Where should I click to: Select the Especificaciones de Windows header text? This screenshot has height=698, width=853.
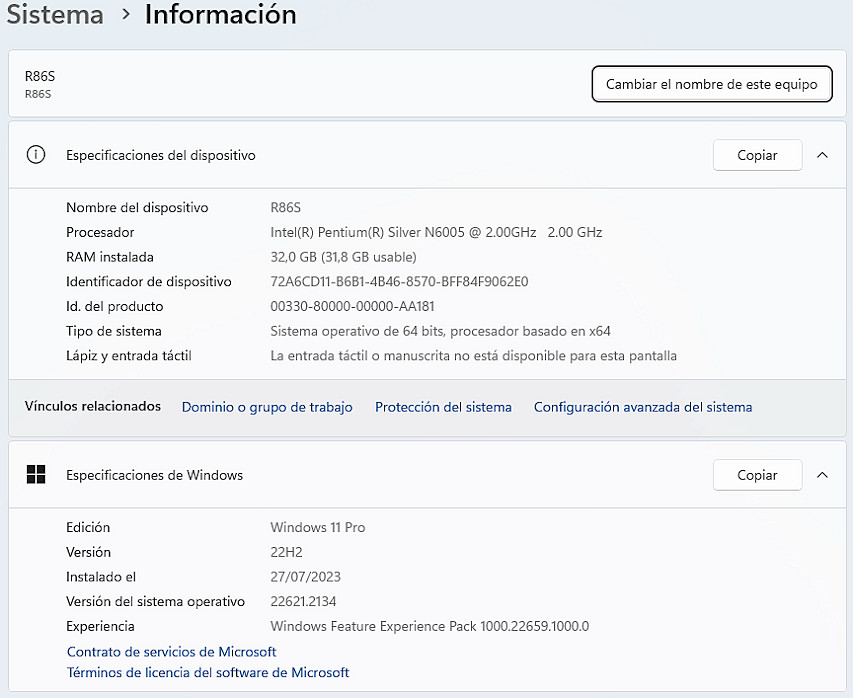tap(154, 475)
